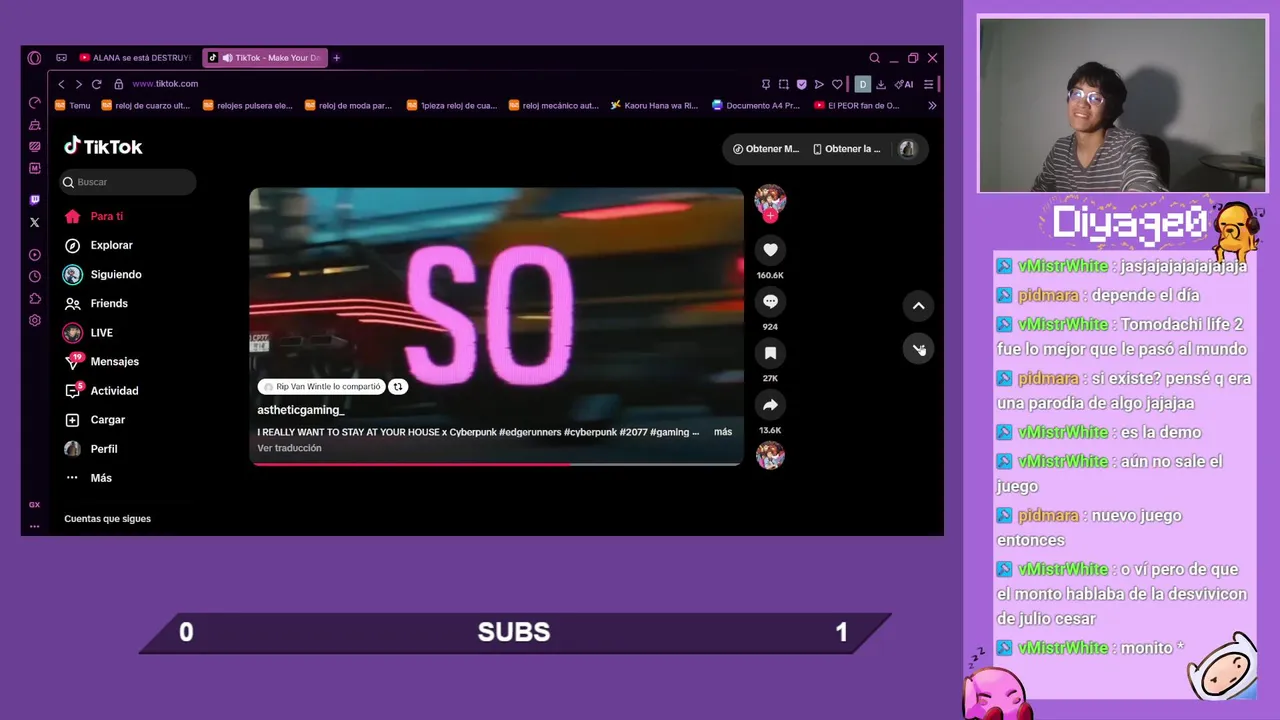Open the Opera main menu logo
1280x720 pixels.
click(34, 58)
